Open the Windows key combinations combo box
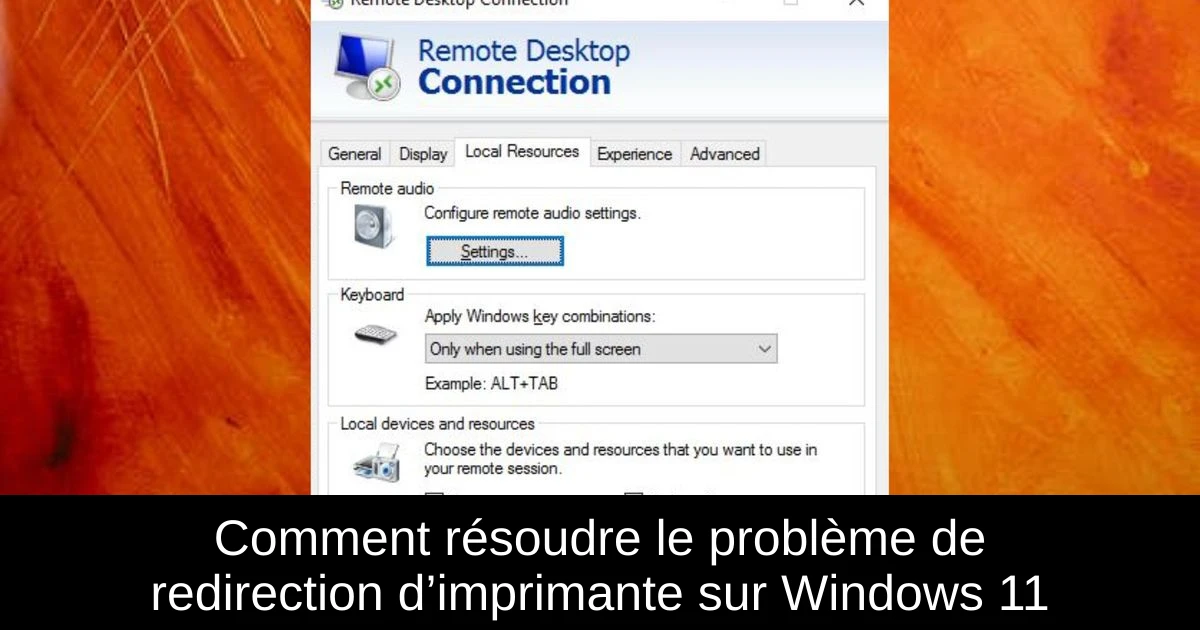Image resolution: width=1200 pixels, height=630 pixels. [601, 349]
